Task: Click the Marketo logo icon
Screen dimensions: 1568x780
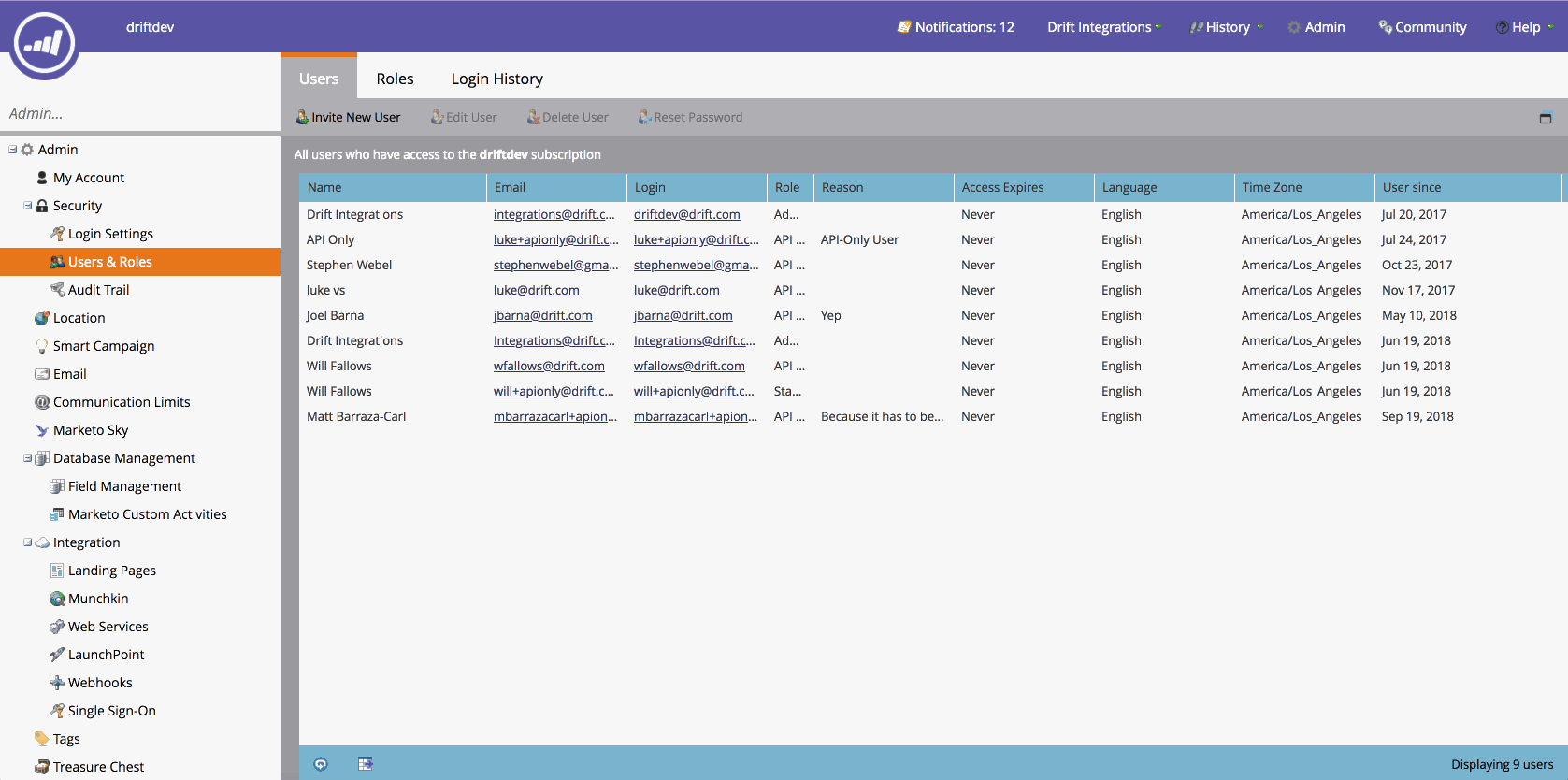Action: tap(44, 44)
